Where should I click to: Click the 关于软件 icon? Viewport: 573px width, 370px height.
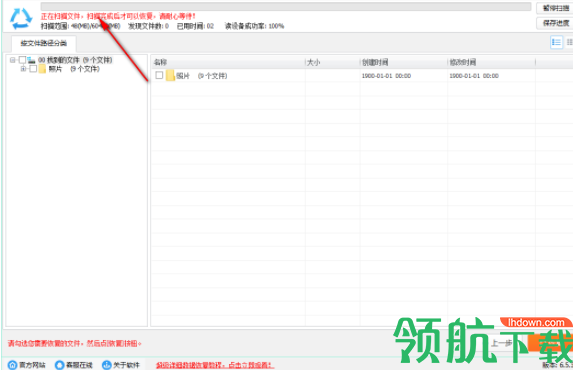click(x=106, y=365)
